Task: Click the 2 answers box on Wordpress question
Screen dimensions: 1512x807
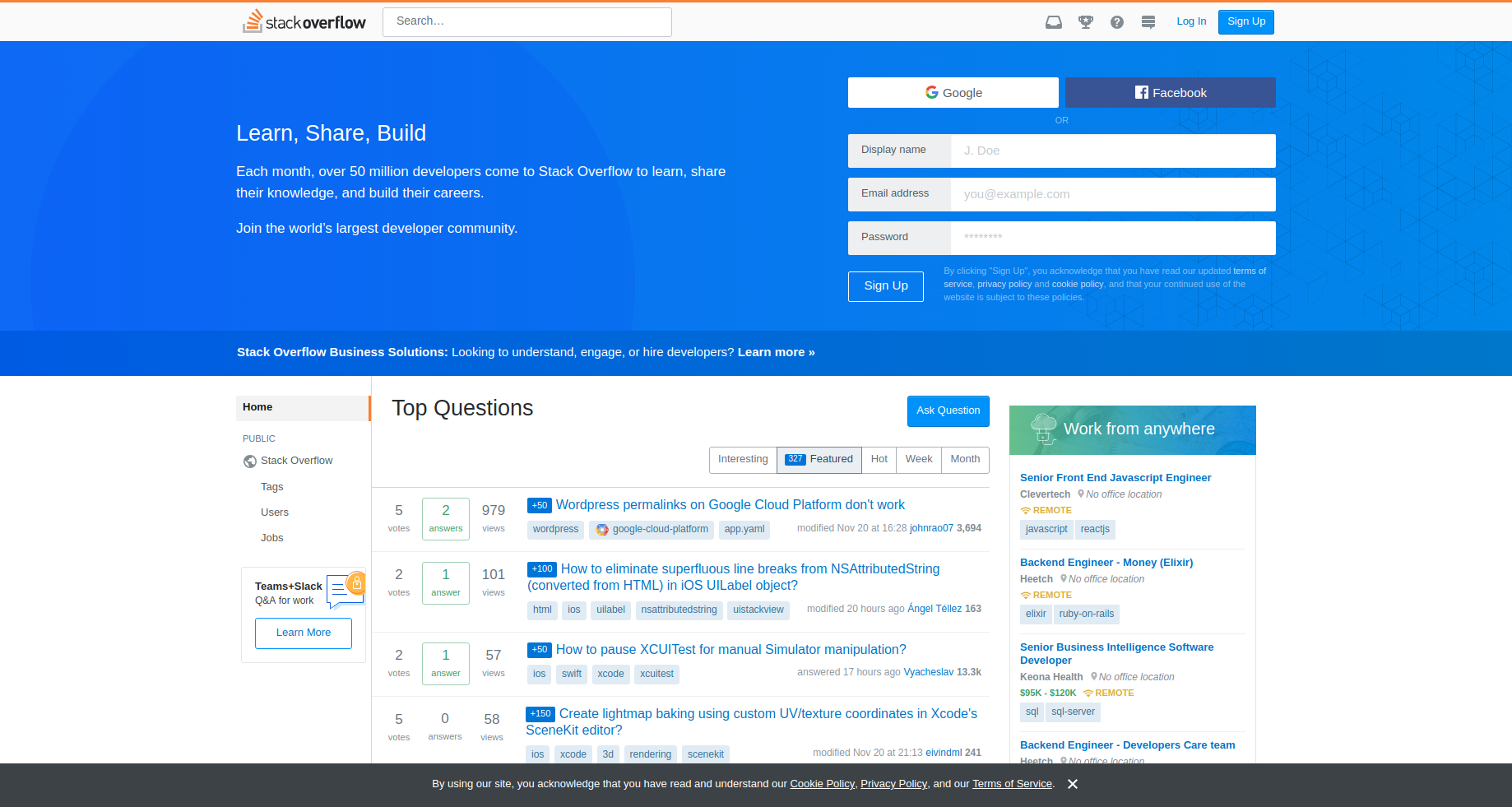Action: tap(446, 519)
